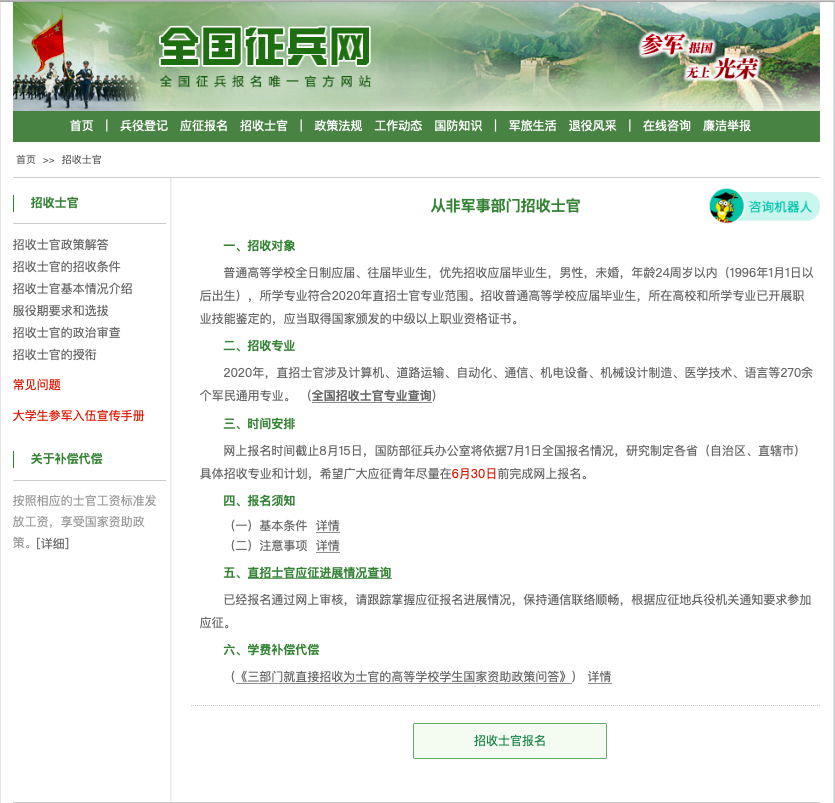Viewport: 835px width, 803px height.
Task: Open 政策法规 in the nav bar
Action: click(338, 126)
